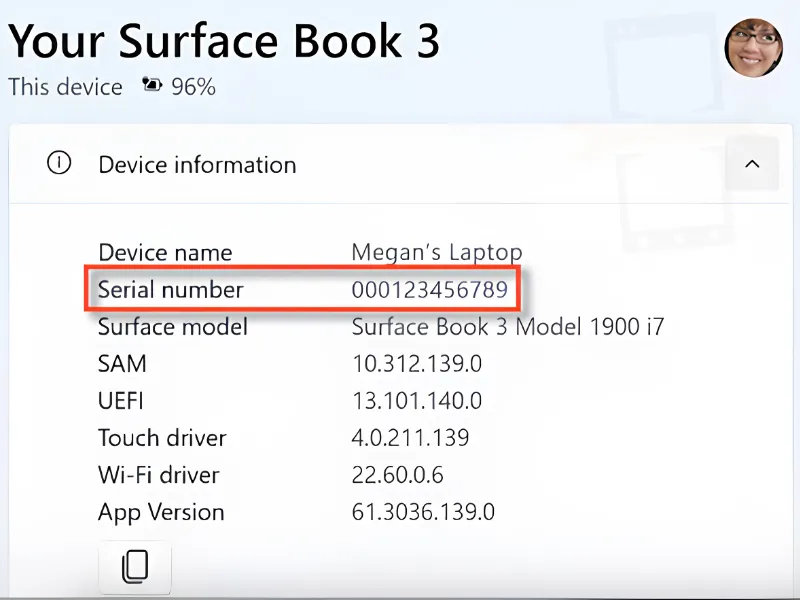Click 'Surface Book 3 Model 1900 i7' value
800x600 pixels.
click(x=508, y=327)
